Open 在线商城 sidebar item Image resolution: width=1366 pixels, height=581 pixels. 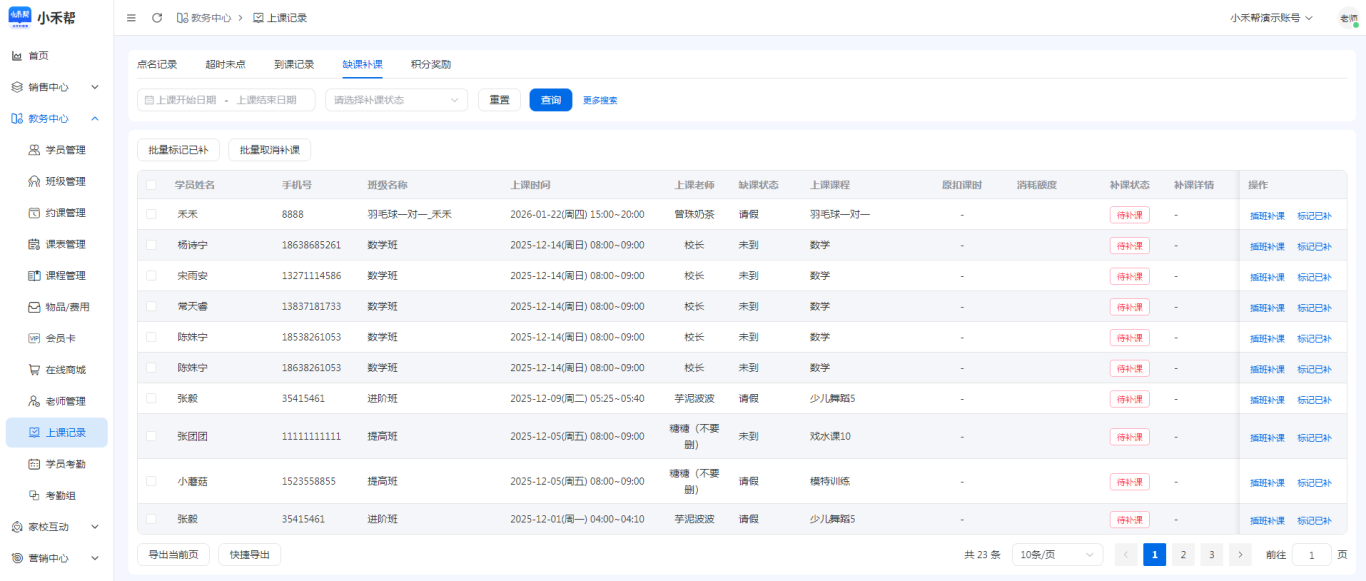66,370
